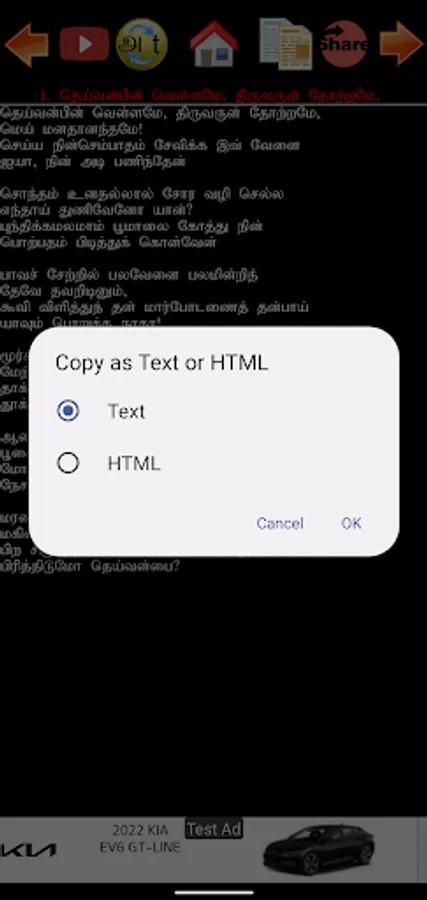This screenshot has width=427, height=900.
Task: Tap the system navigation home bar
Action: point(214,892)
